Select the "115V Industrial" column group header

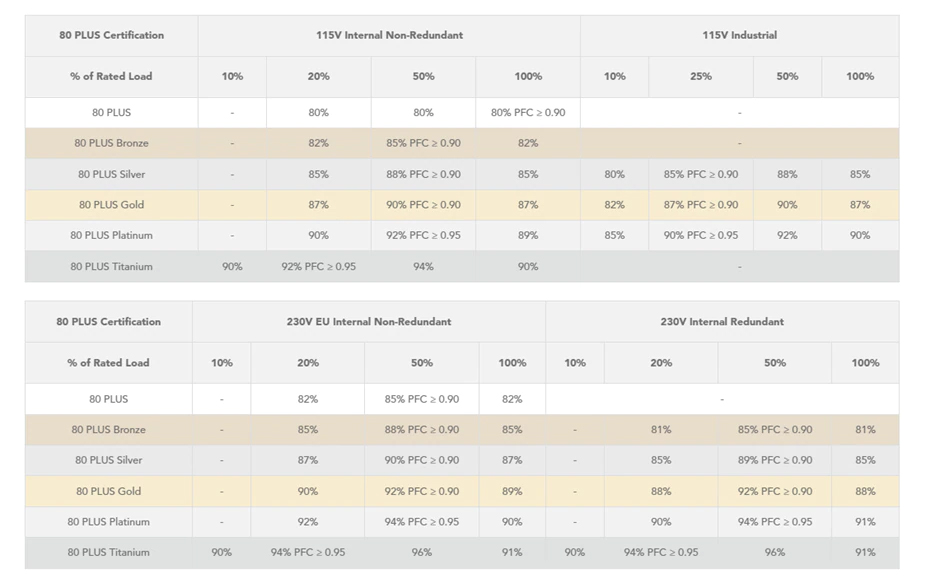click(739, 35)
